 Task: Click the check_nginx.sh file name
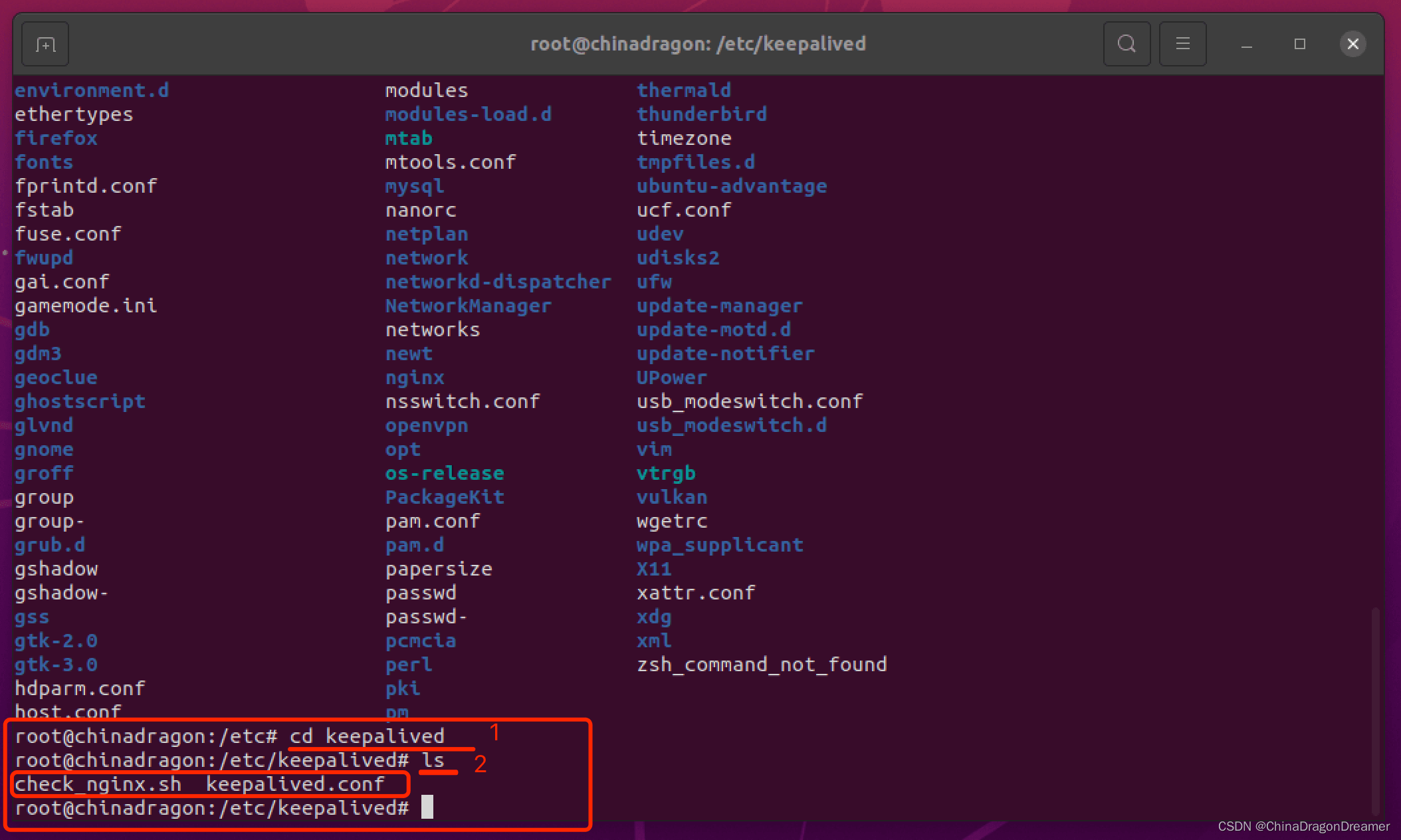pos(98,784)
